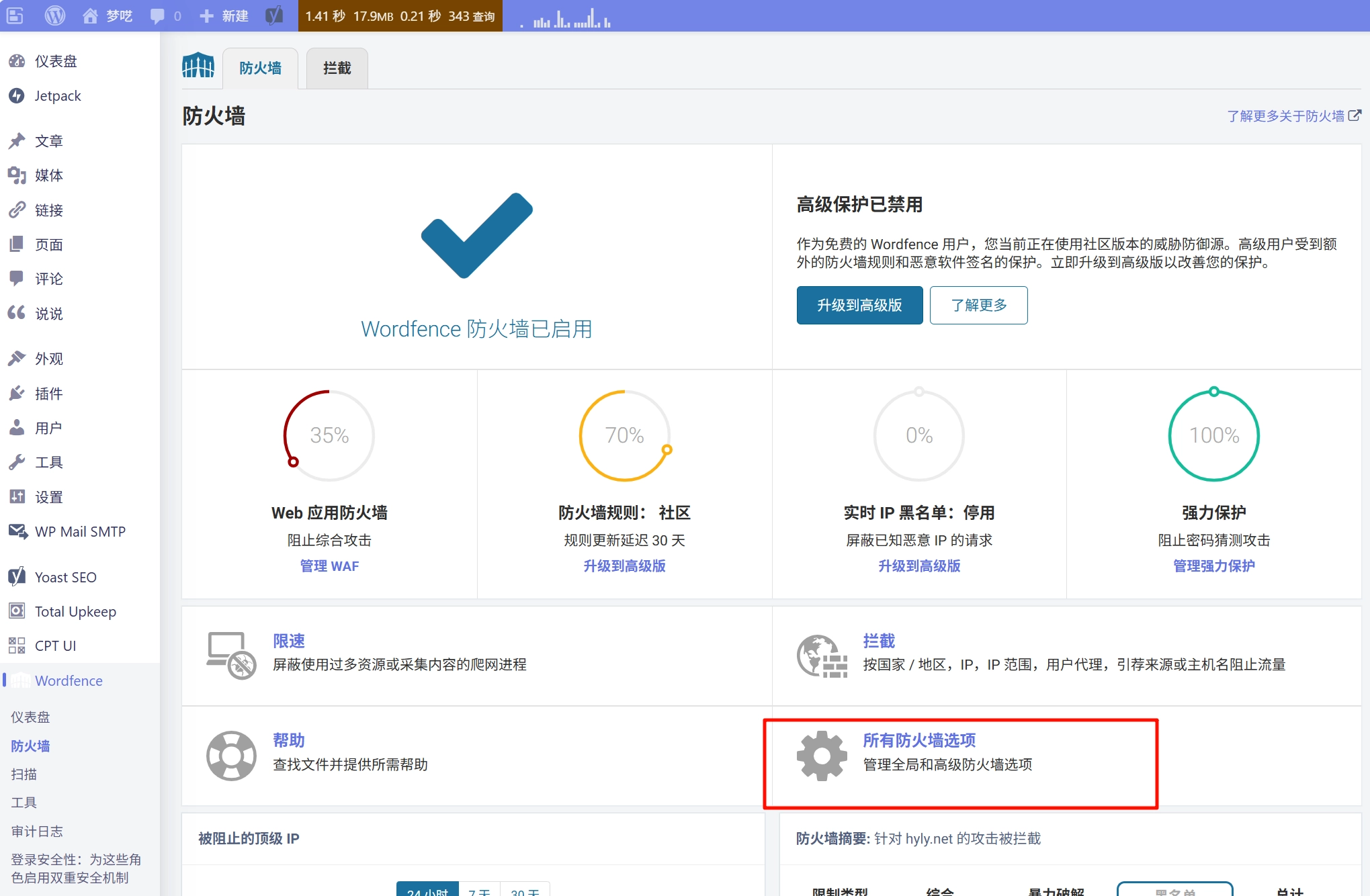Click the query monitor stats 1.41 秒 panel

click(x=400, y=16)
